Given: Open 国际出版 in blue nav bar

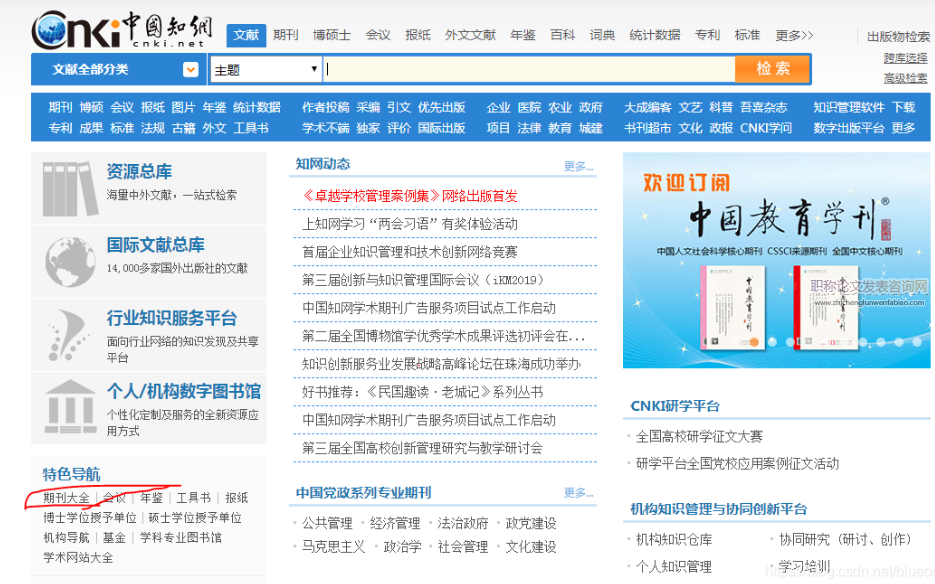Looking at the screenshot, I should click(441, 128).
